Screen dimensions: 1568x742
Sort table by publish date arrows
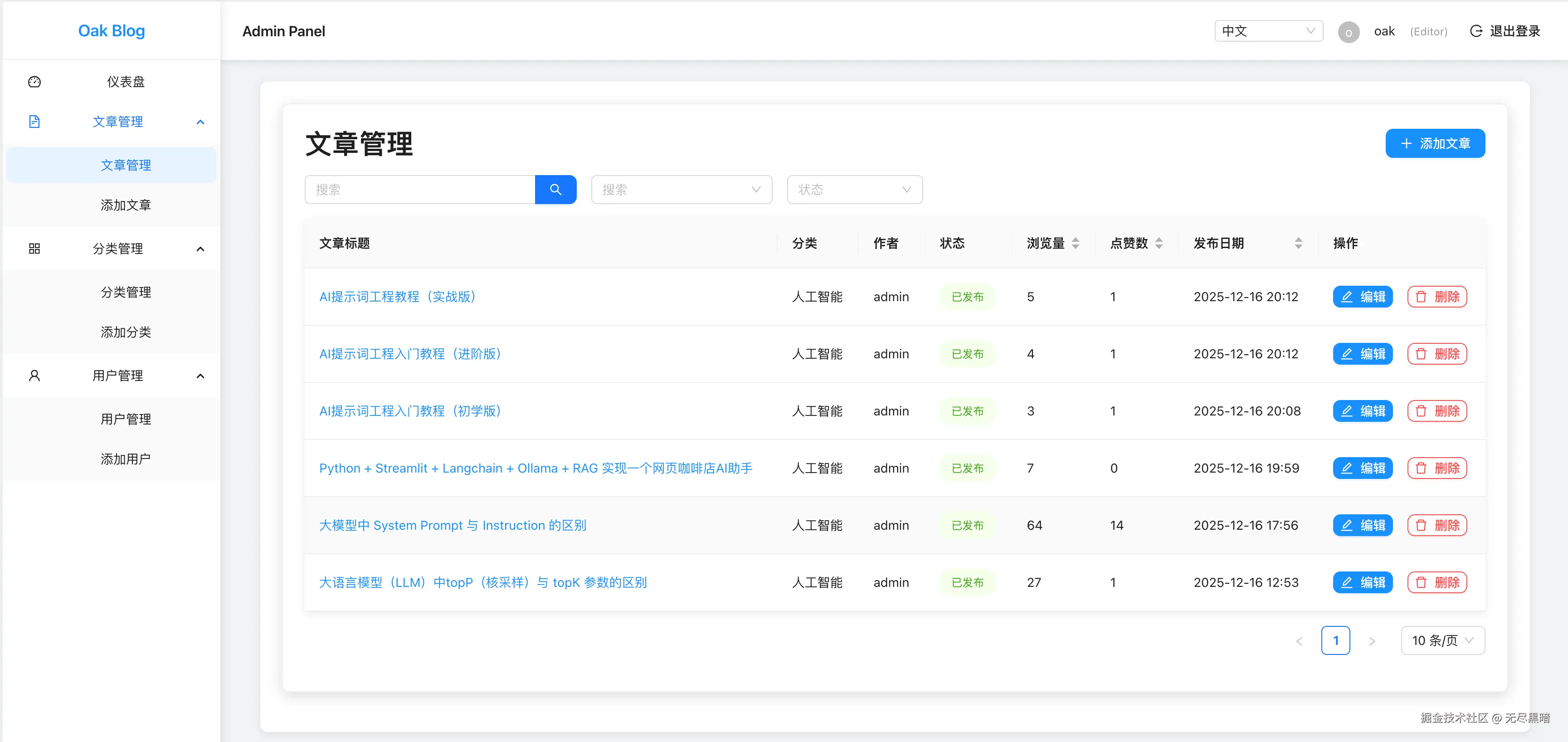click(x=1298, y=244)
